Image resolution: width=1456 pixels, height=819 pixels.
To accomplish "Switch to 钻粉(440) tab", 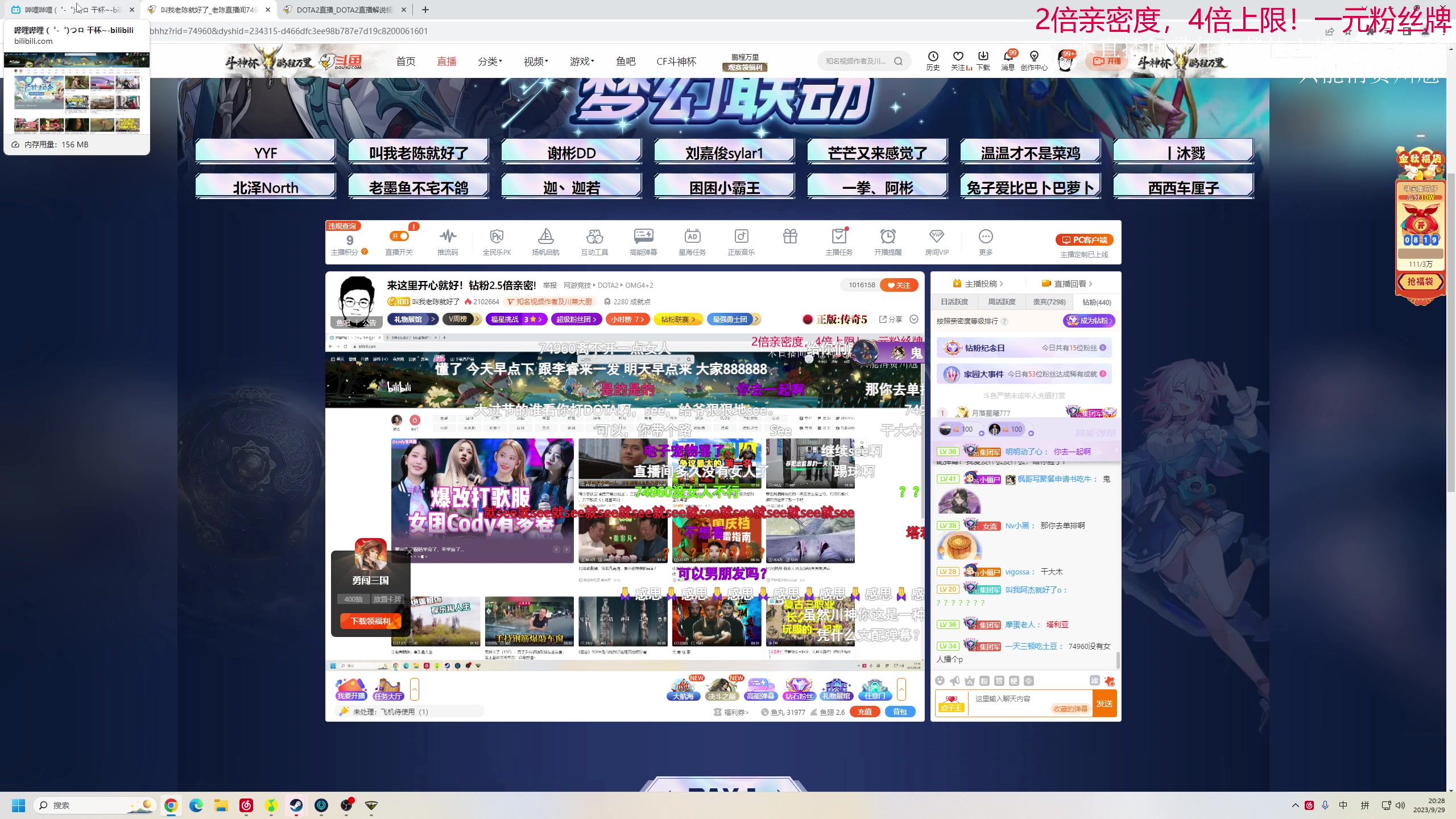I will tap(1097, 302).
